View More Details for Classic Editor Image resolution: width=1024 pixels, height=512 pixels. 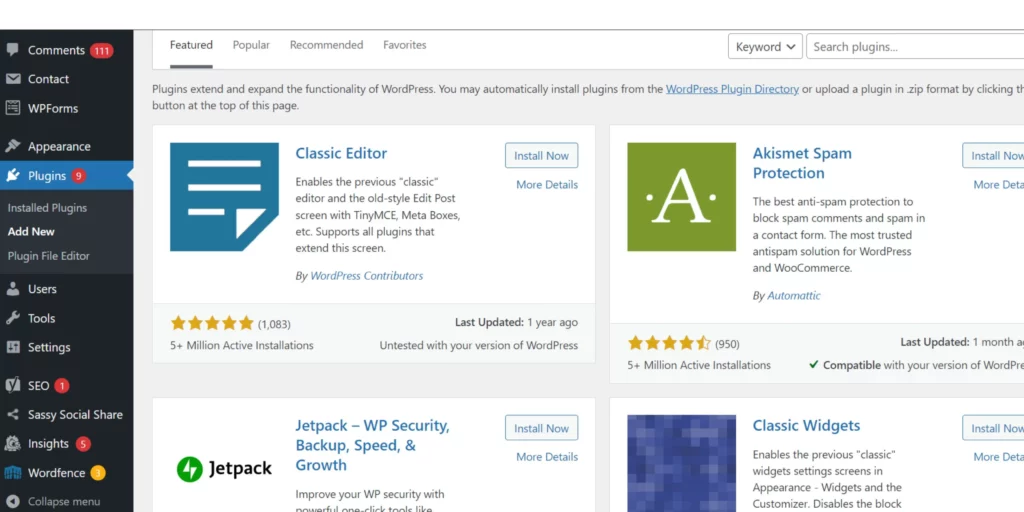tap(547, 185)
